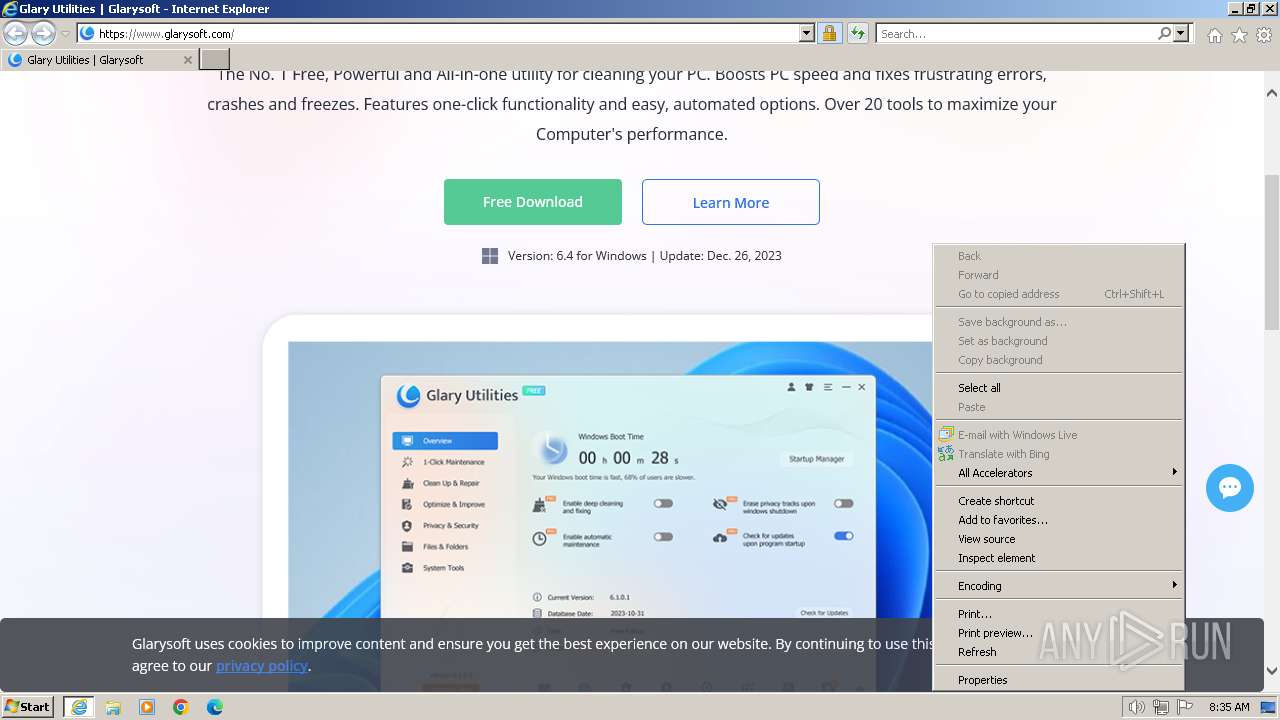The width and height of the screenshot is (1280, 720).
Task: Open Windows Media Player from the taskbar
Action: click(147, 707)
